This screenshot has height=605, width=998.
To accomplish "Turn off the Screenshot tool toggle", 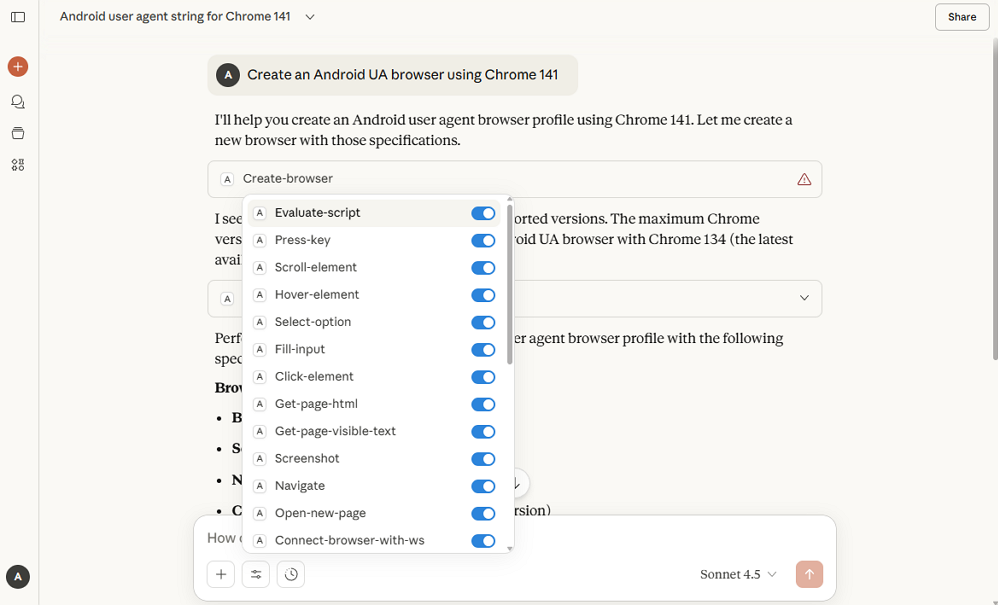I will pos(483,459).
